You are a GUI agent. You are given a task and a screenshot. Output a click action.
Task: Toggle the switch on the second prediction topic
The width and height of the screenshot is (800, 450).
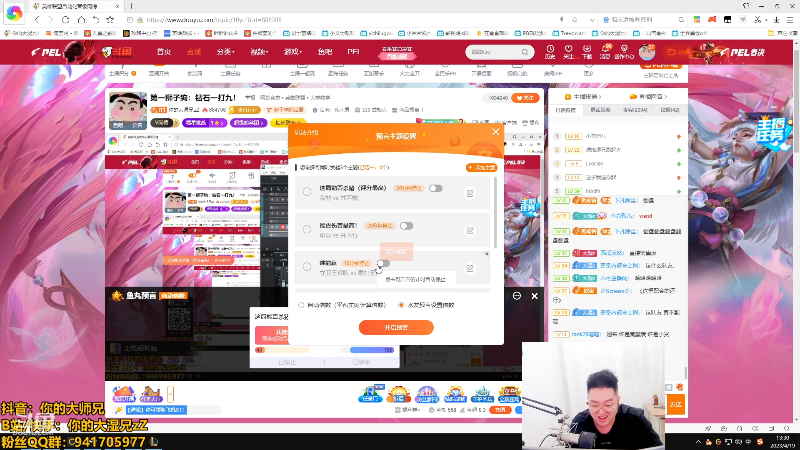(406, 226)
